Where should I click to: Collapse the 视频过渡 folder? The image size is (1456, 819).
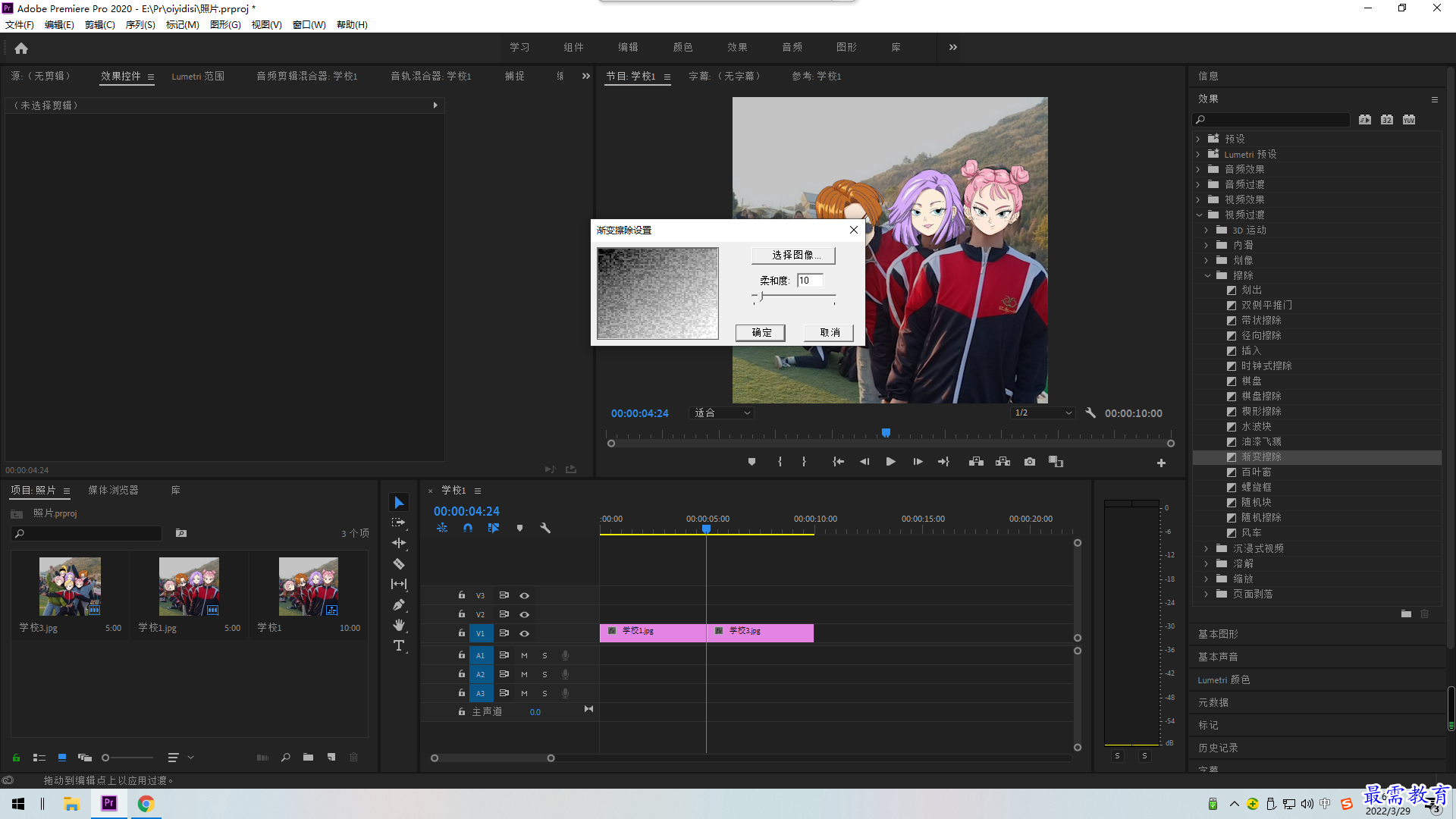click(1198, 215)
